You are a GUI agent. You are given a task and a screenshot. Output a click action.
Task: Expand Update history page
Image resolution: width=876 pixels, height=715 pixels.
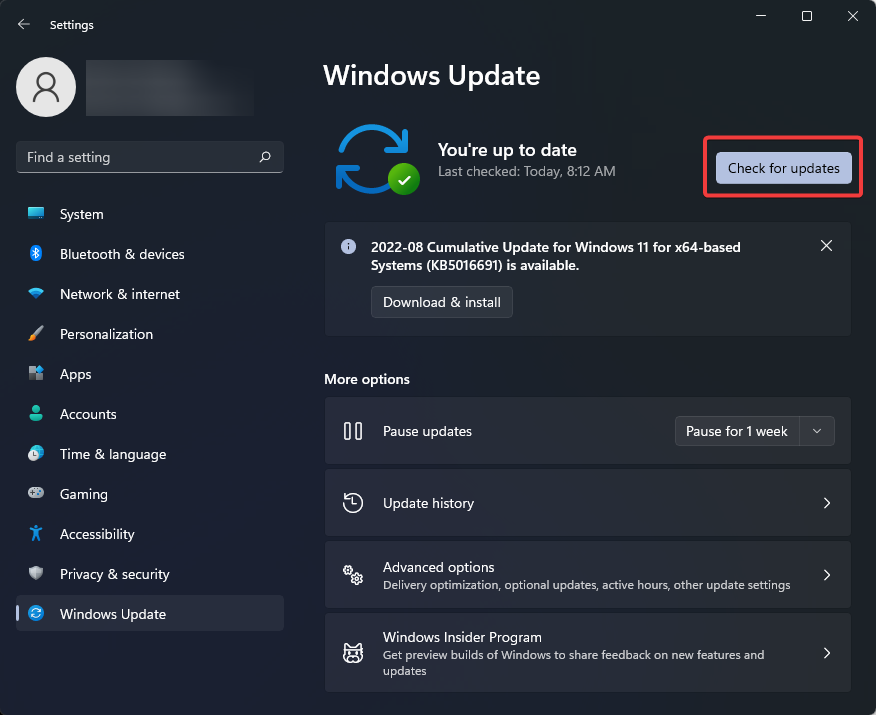[x=826, y=503]
